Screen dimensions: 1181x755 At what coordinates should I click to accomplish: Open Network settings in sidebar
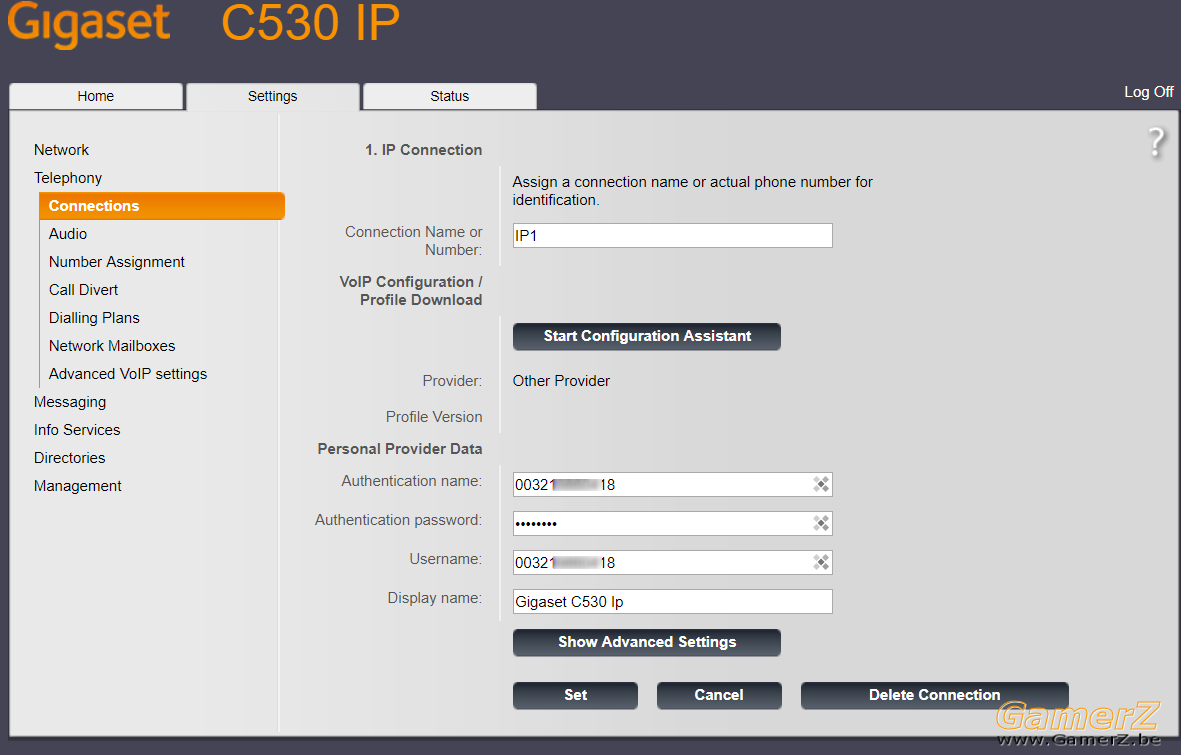pos(61,150)
